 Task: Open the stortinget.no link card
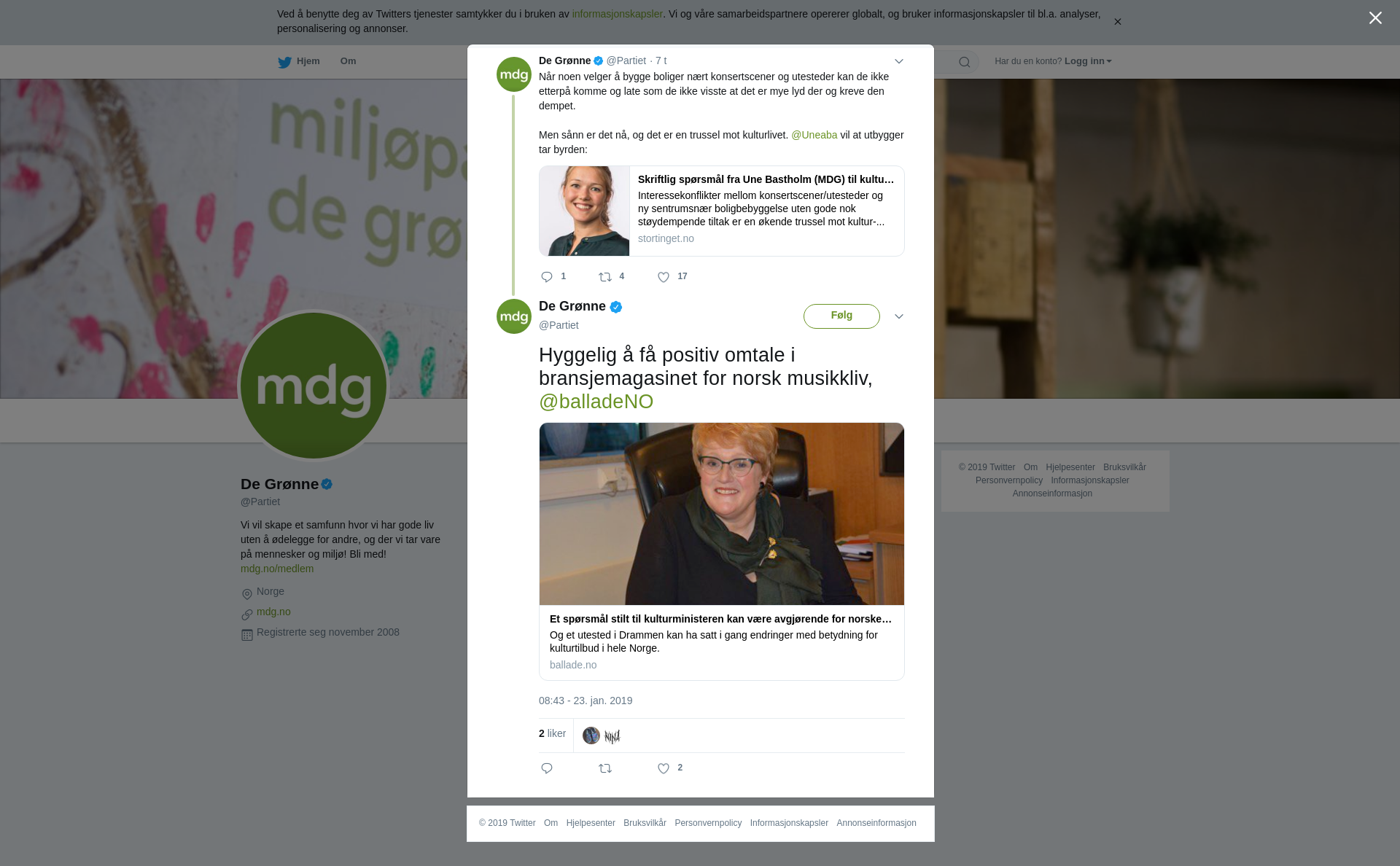(x=722, y=211)
